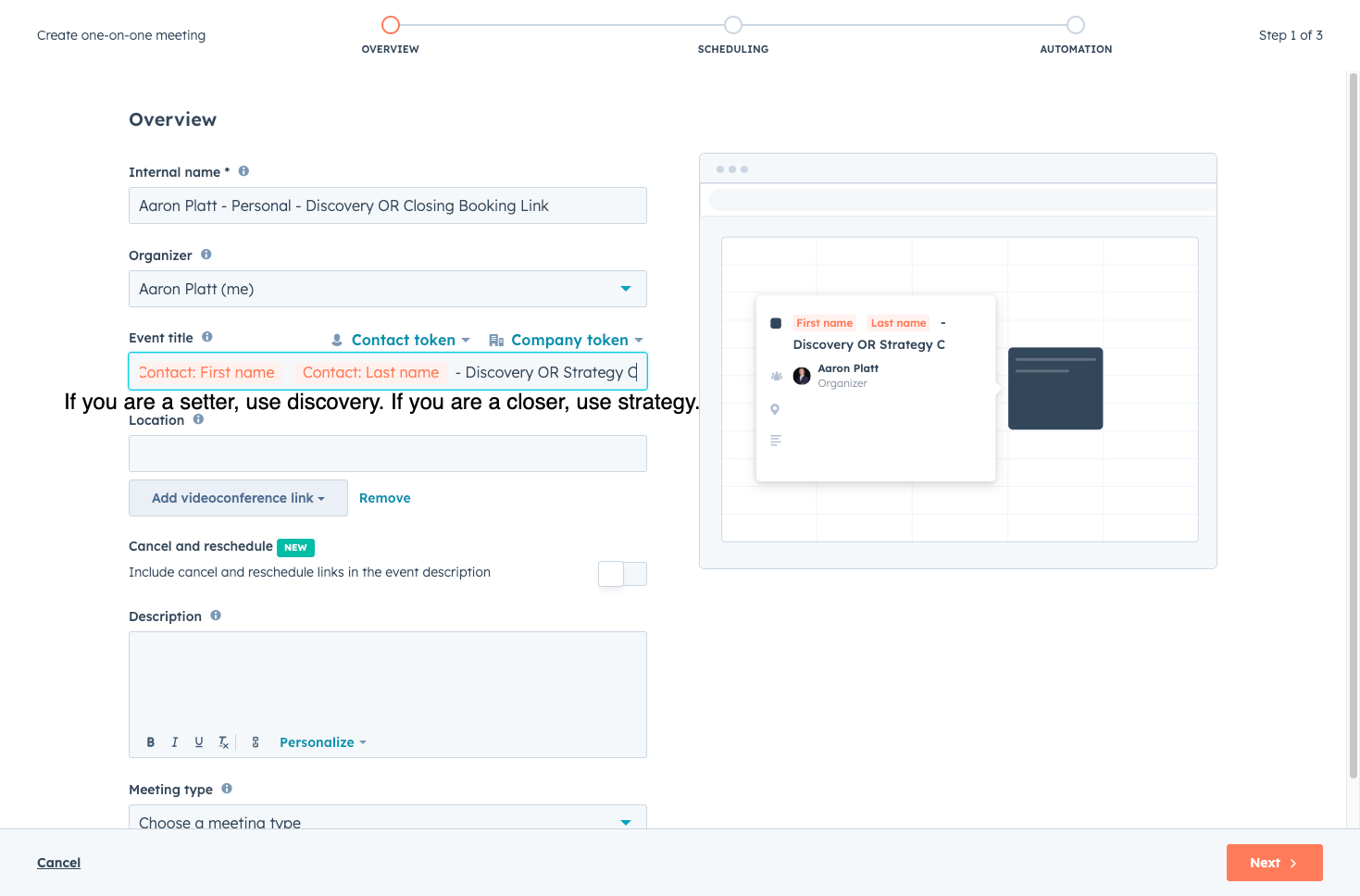Open the Choose a meeting type dropdown
This screenshot has width=1360, height=896.
388,817
